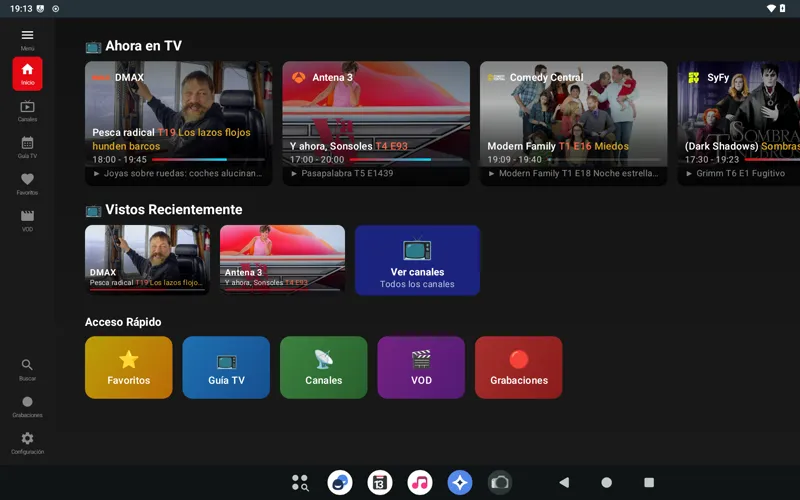
Task: Click the SyFy channel logo
Action: pos(693,78)
